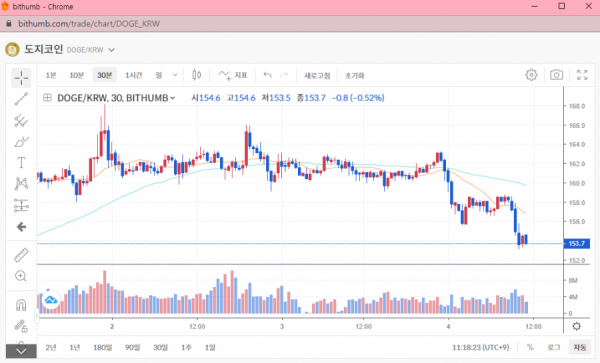
Task: Select the crosshair cursor tool
Action: pyautogui.click(x=21, y=78)
